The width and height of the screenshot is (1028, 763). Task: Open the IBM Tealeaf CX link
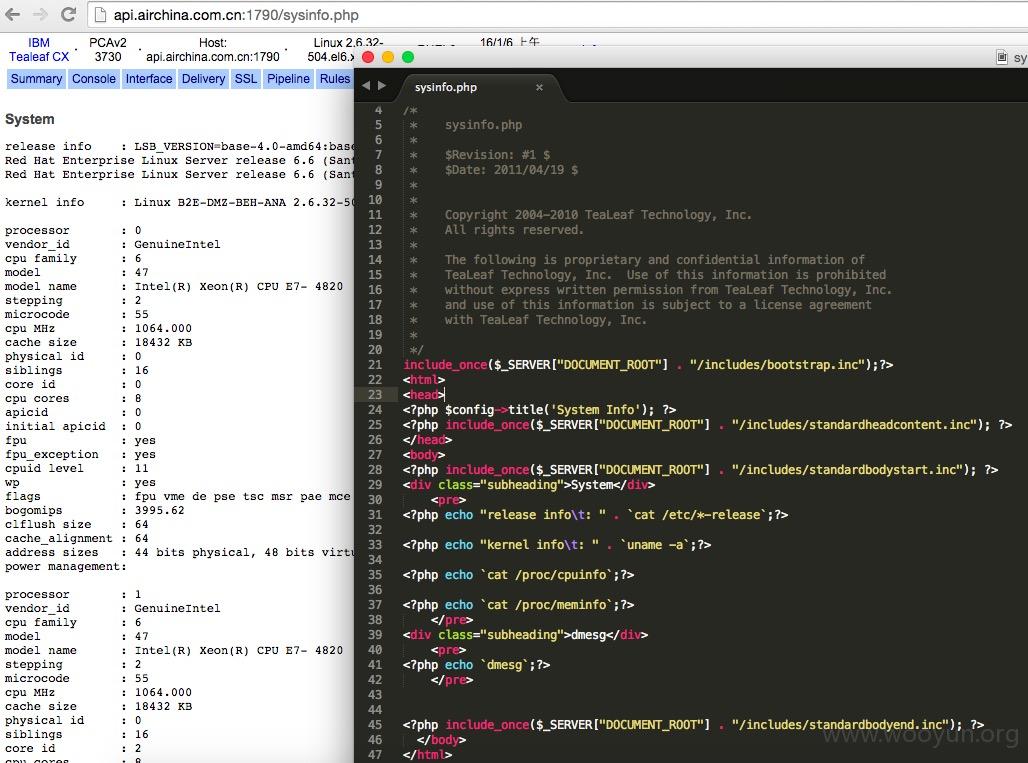click(39, 50)
